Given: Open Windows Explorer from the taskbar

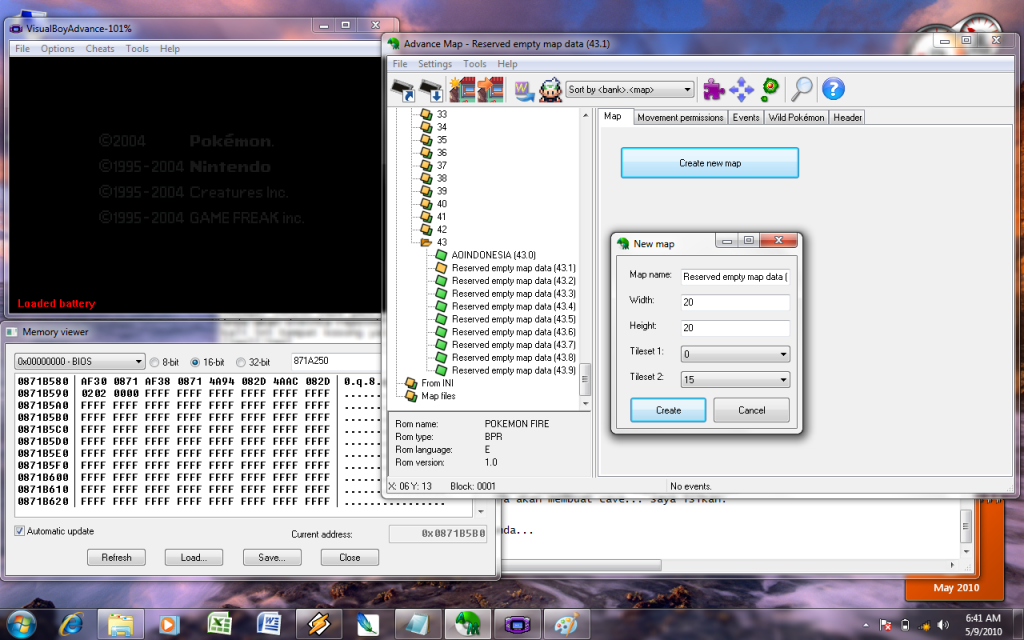Looking at the screenshot, I should [x=120, y=625].
